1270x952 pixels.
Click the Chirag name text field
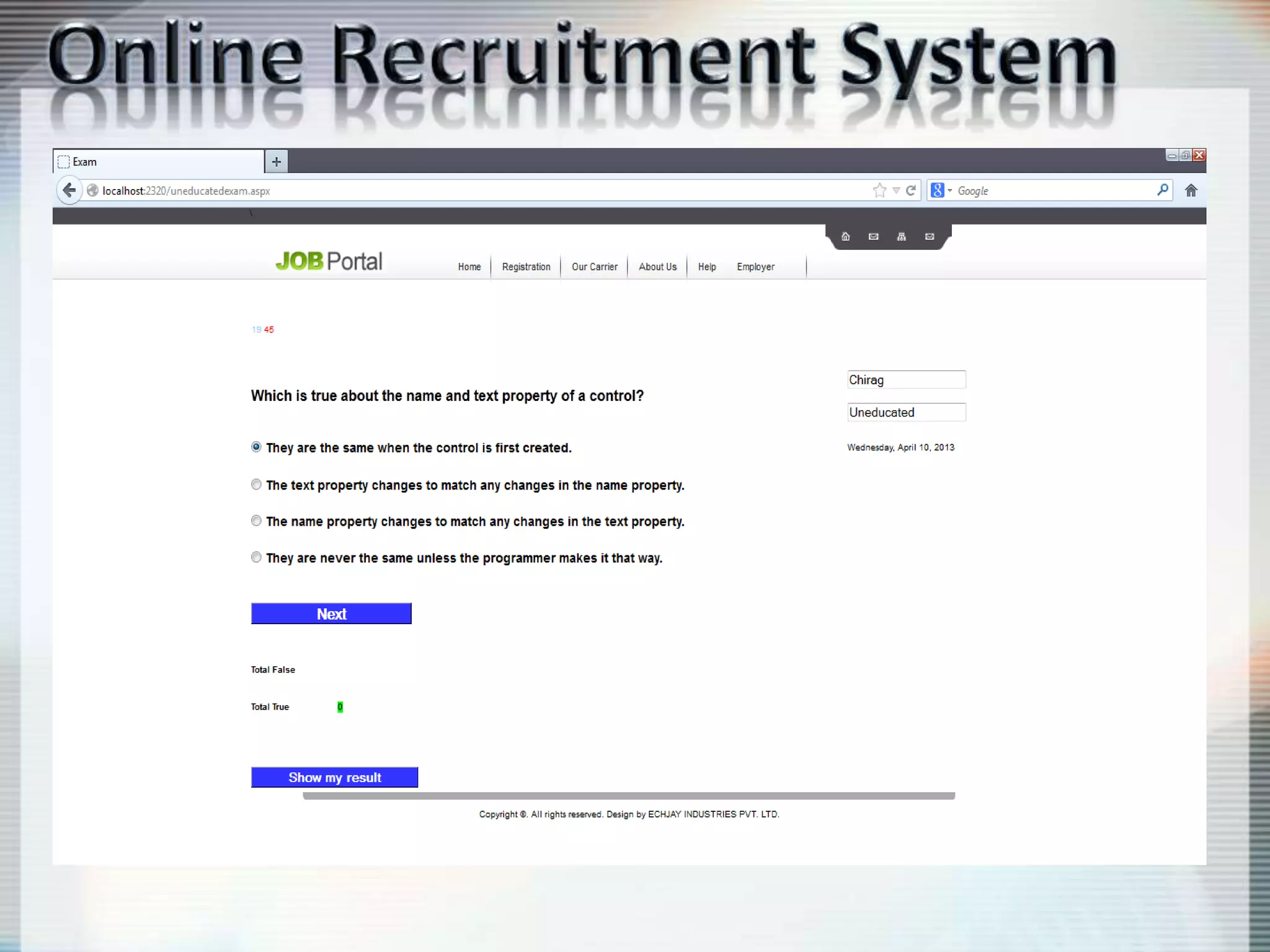[906, 380]
